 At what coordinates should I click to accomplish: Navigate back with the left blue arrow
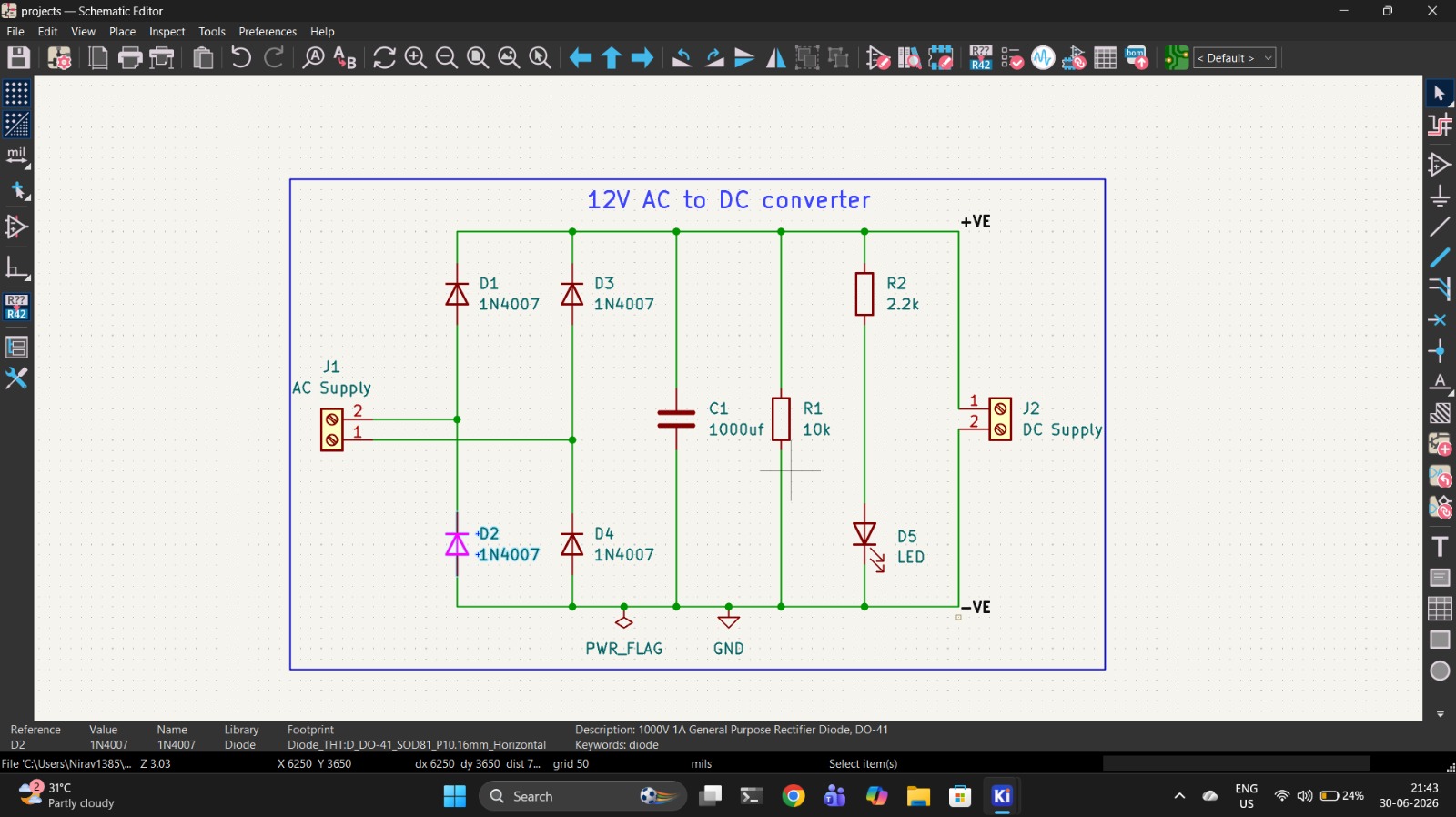point(580,58)
